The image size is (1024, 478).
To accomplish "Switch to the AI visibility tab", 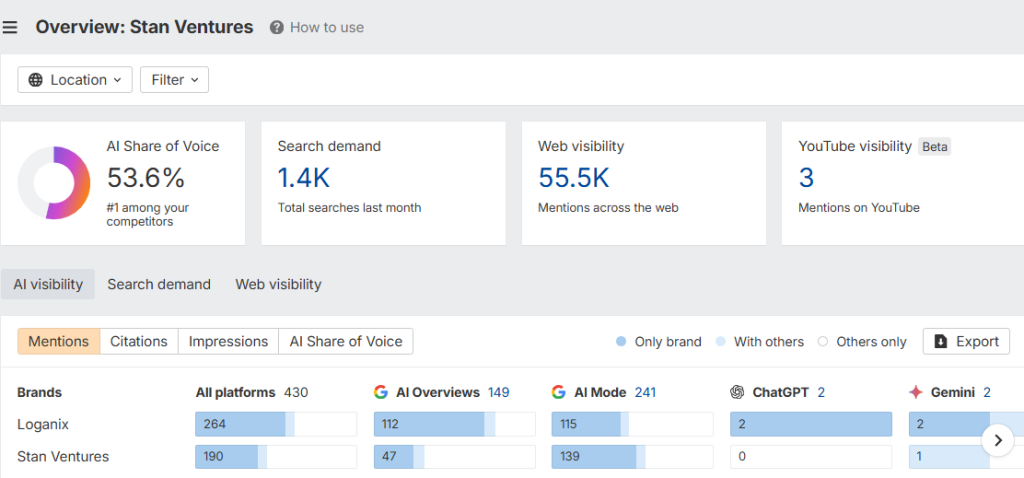I will coord(48,284).
